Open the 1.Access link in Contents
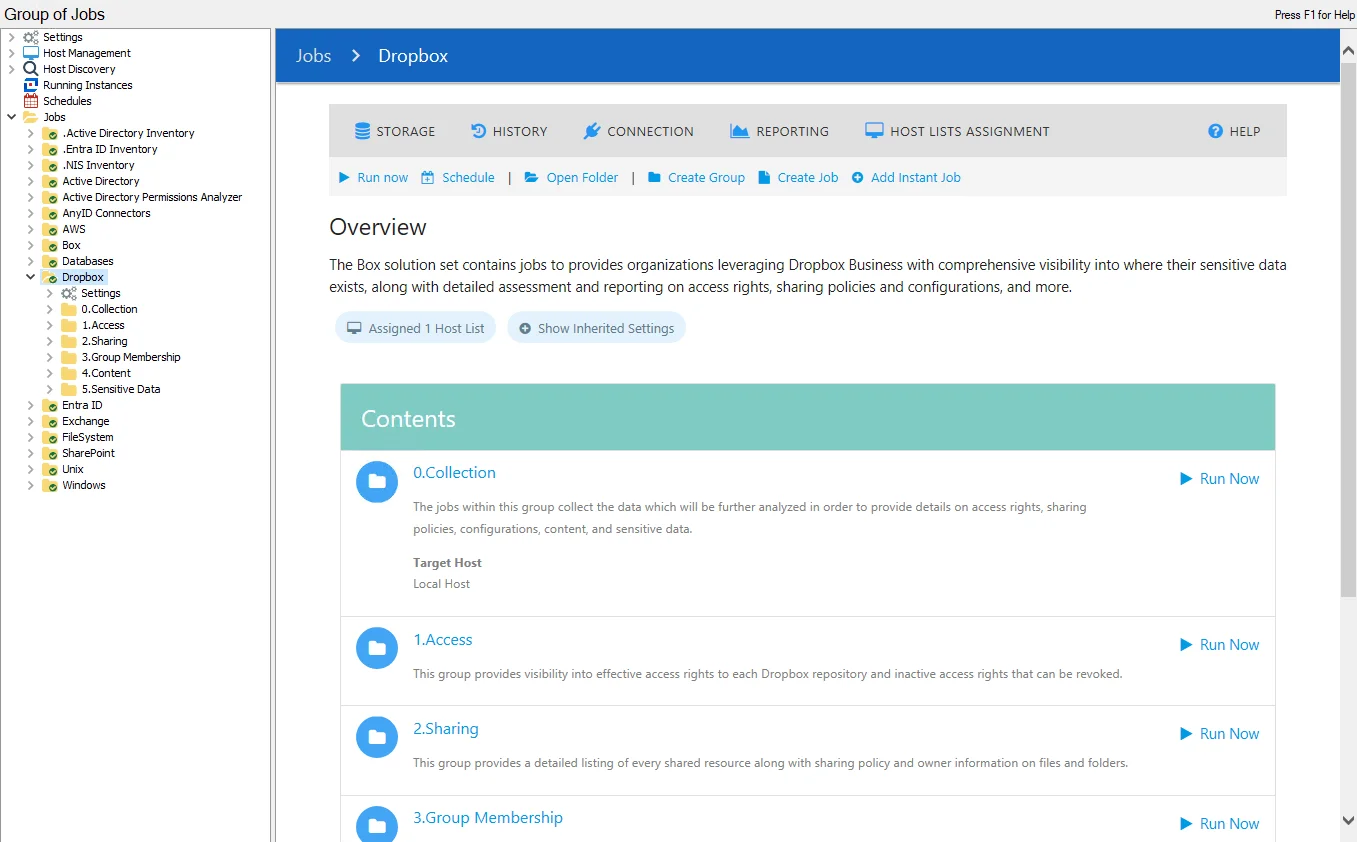Screen dimensions: 1357x842 [x=443, y=640]
